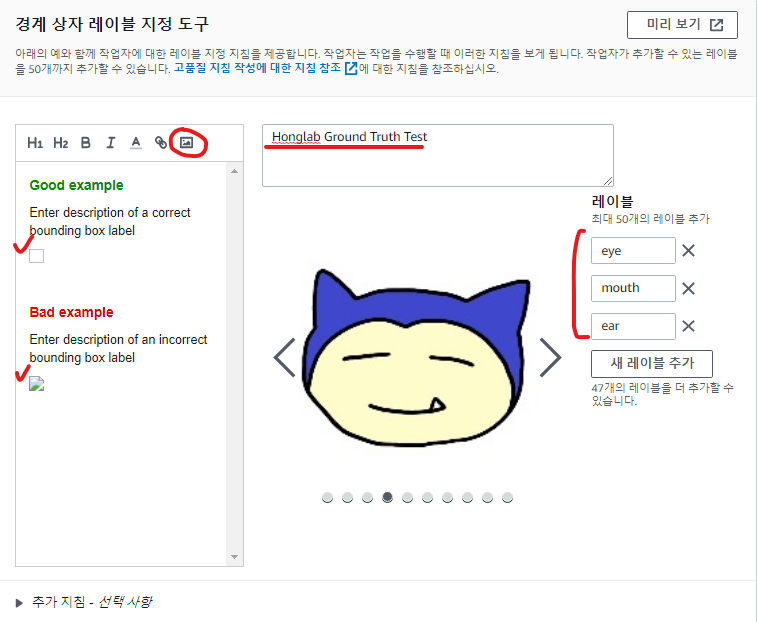This screenshot has height=622, width=757.
Task: Click the Honglab Ground Truth Test description box
Action: [x=438, y=156]
